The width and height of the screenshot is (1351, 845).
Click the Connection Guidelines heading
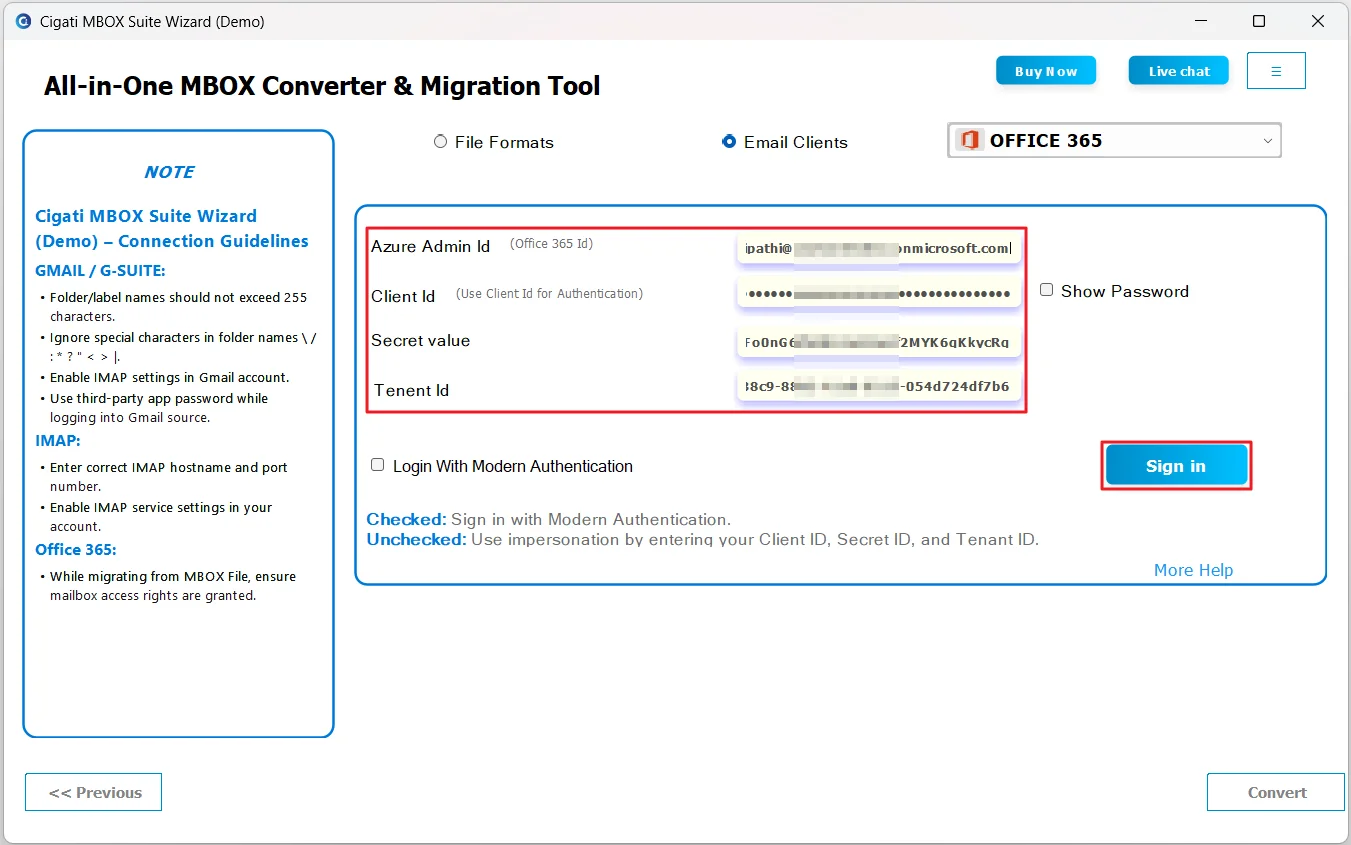click(172, 229)
